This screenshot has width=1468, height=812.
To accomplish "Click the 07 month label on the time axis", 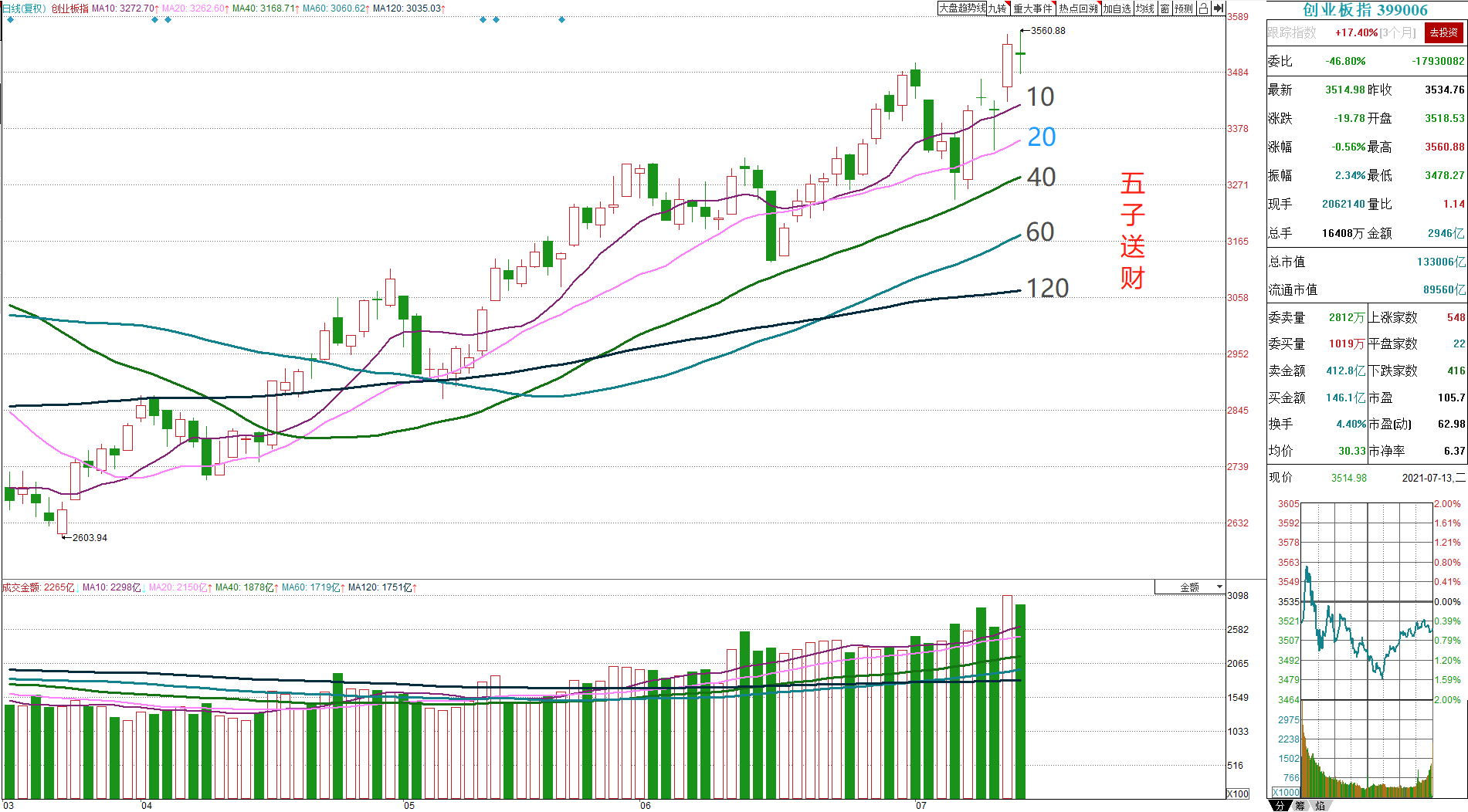I will (x=920, y=806).
